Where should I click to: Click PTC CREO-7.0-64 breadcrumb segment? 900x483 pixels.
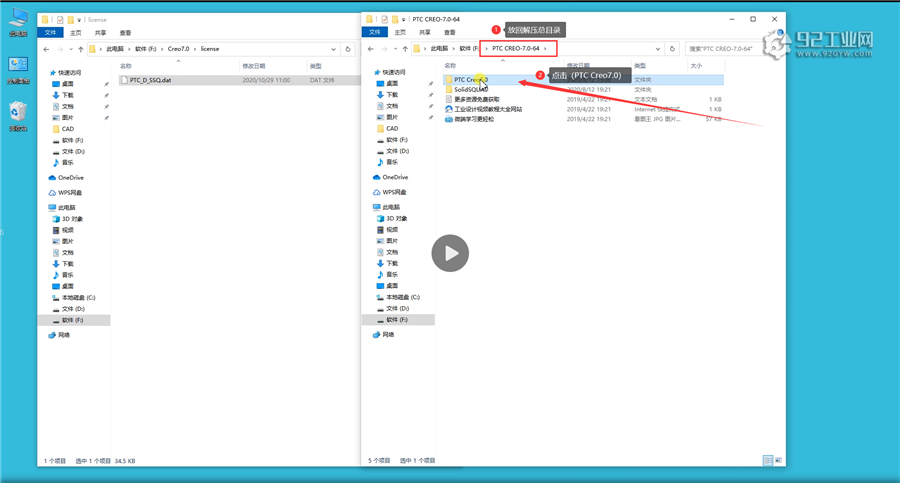pyautogui.click(x=515, y=49)
